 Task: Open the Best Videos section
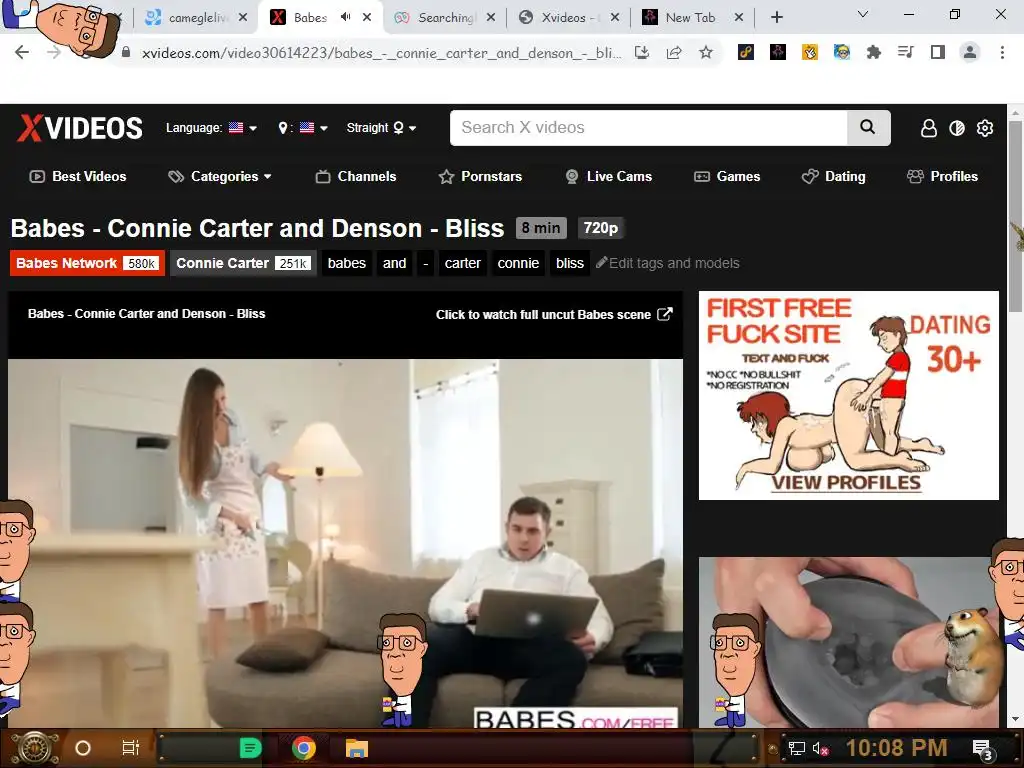coord(78,176)
